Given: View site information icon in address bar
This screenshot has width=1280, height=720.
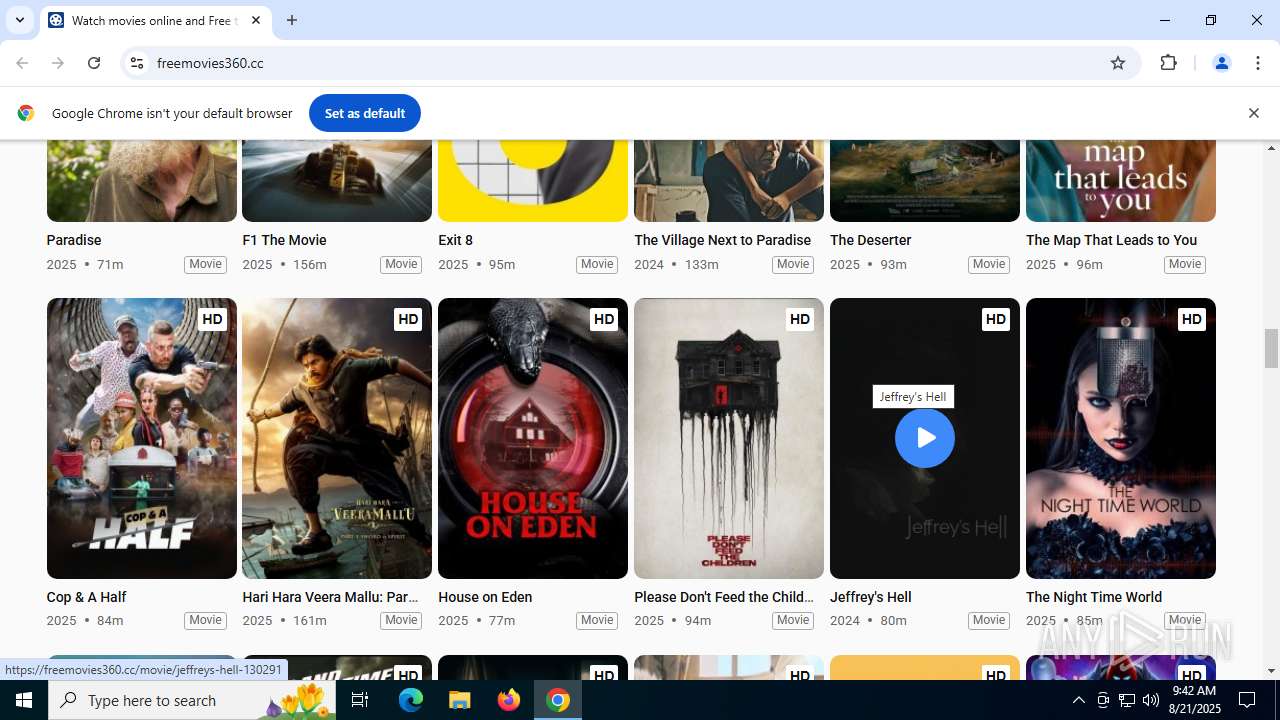Looking at the screenshot, I should click(x=137, y=63).
